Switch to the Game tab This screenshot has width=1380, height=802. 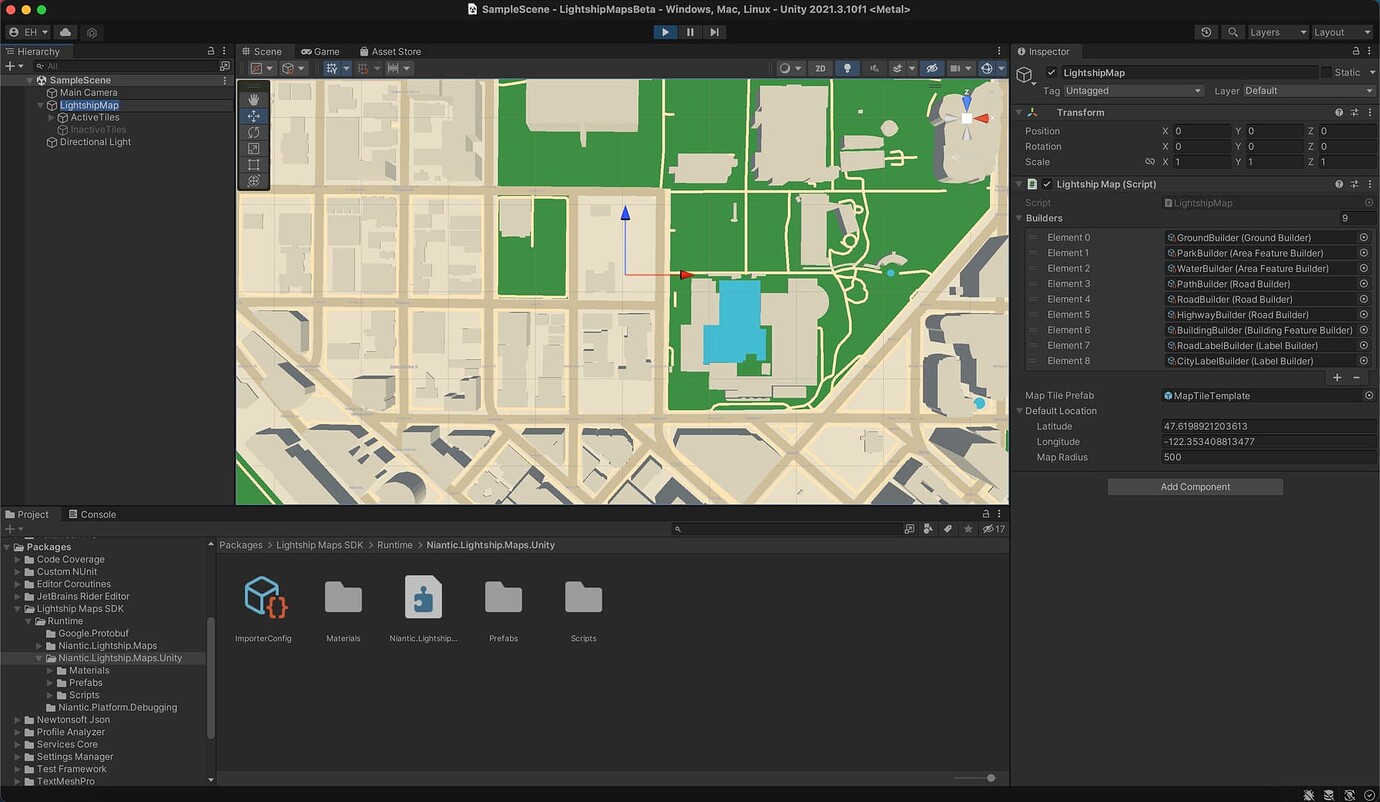[320, 51]
